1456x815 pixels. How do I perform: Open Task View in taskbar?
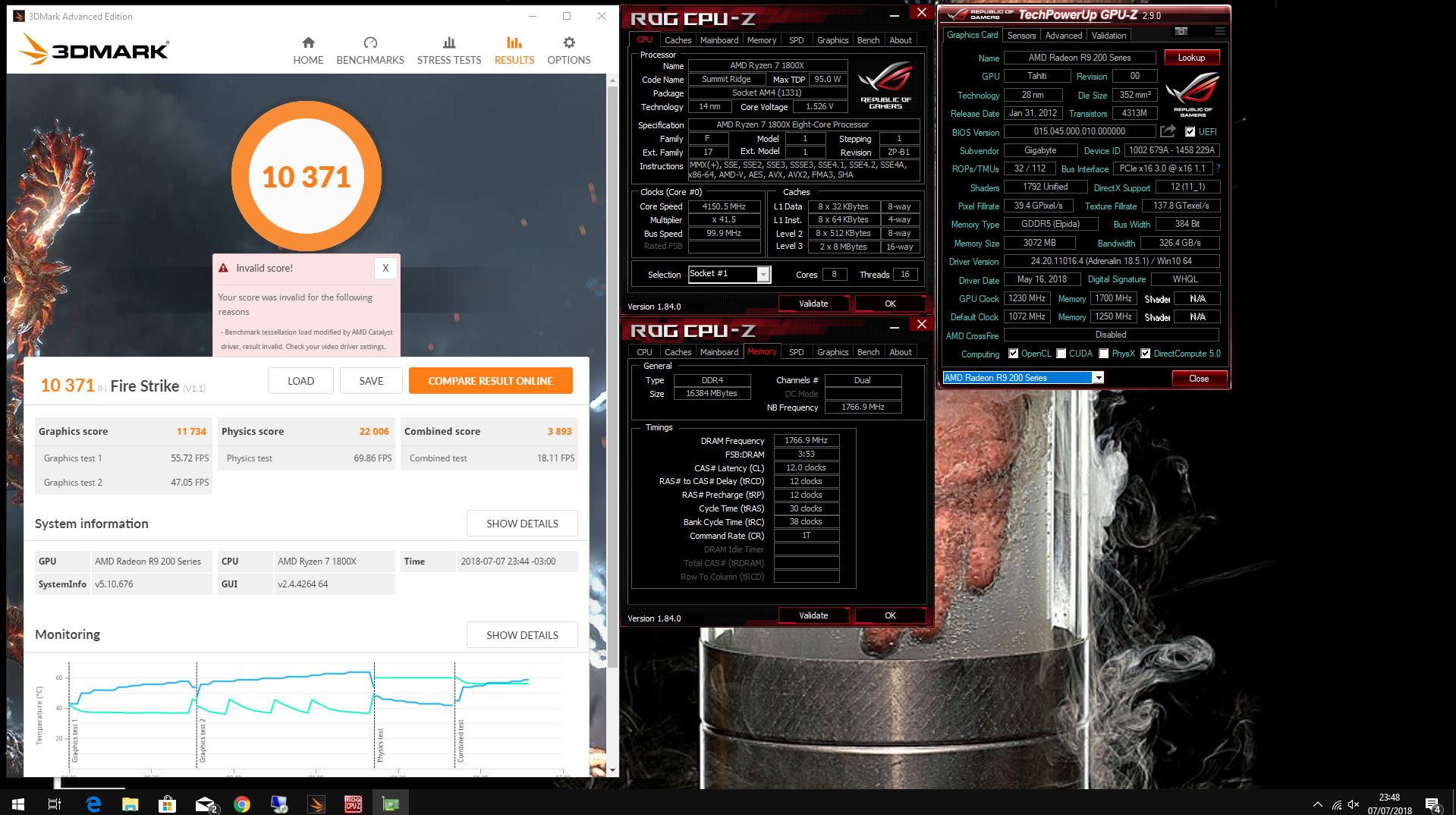point(55,804)
